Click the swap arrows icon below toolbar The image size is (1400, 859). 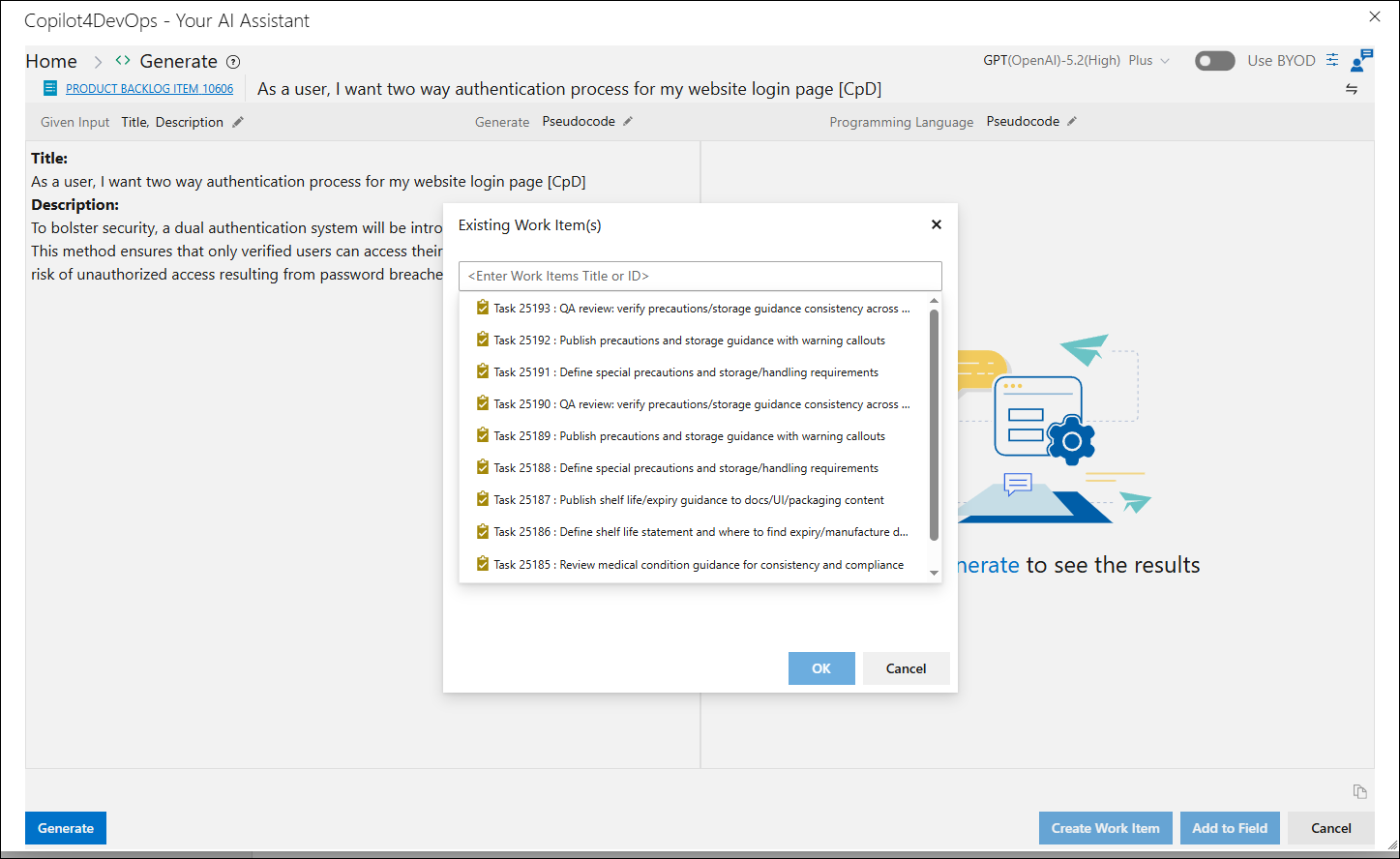1352,89
